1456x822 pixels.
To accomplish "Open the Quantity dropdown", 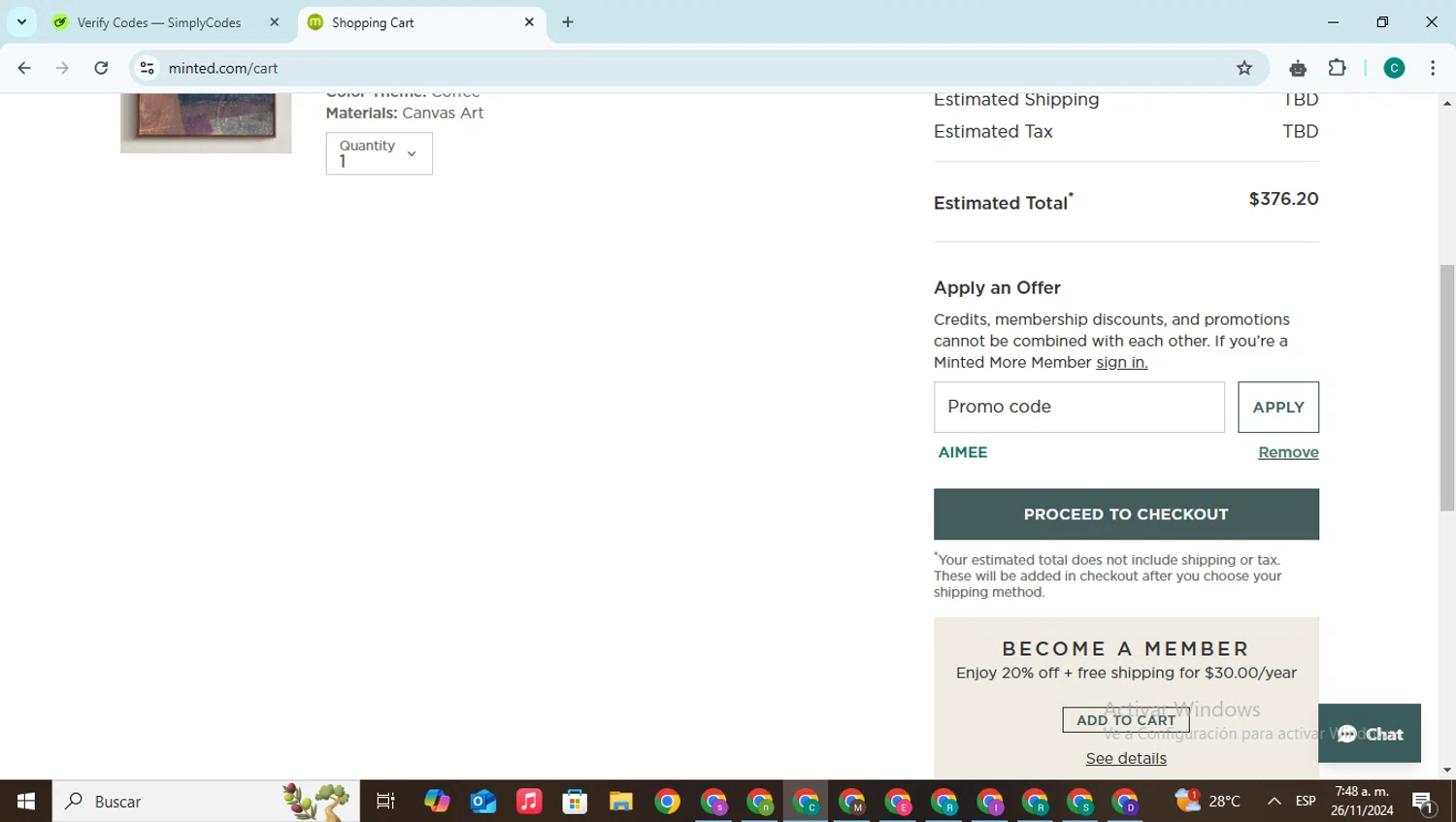I will 379,153.
